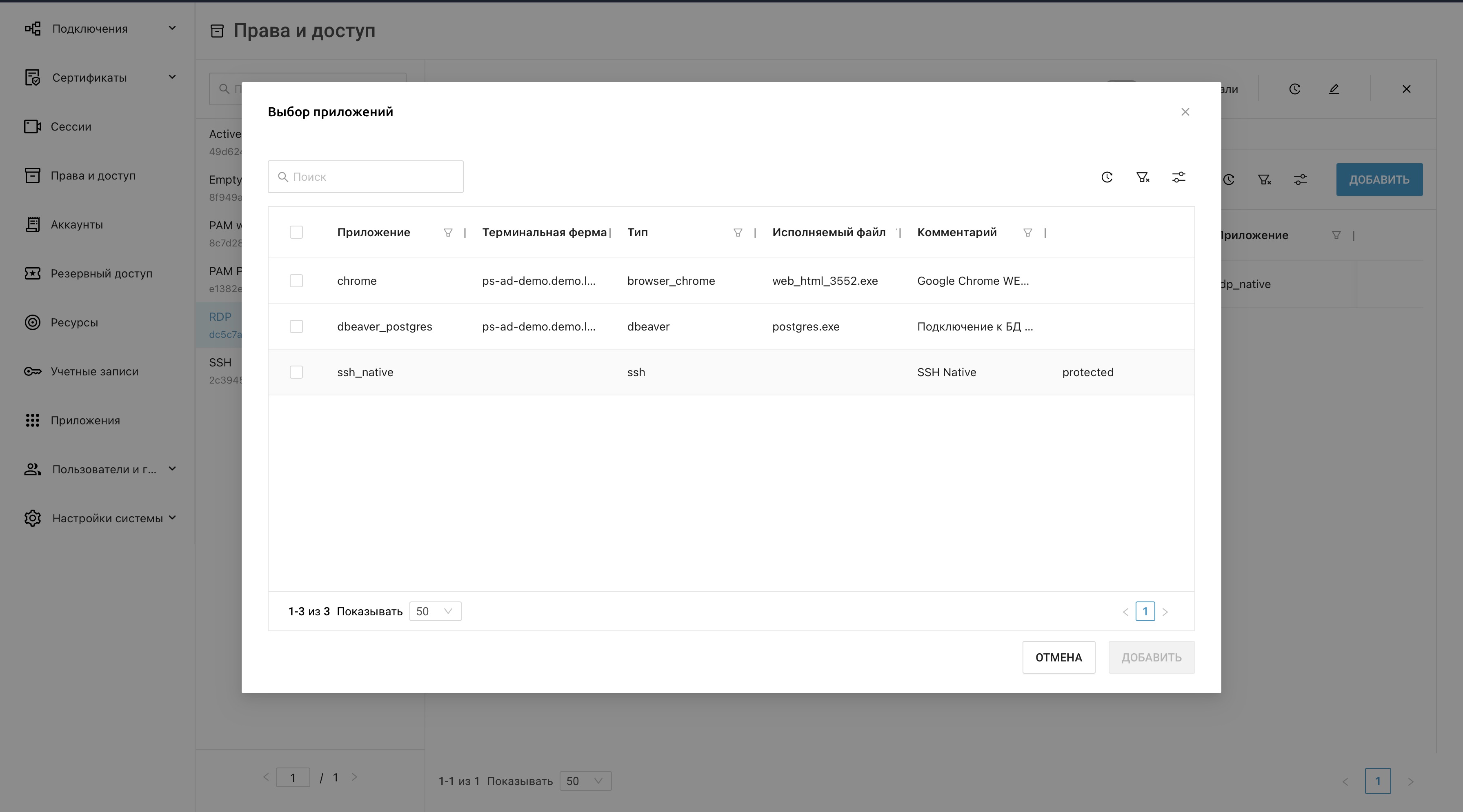The height and width of the screenshot is (812, 1463).
Task: Click the refresh icon in the dialog toolbar
Action: (x=1107, y=177)
